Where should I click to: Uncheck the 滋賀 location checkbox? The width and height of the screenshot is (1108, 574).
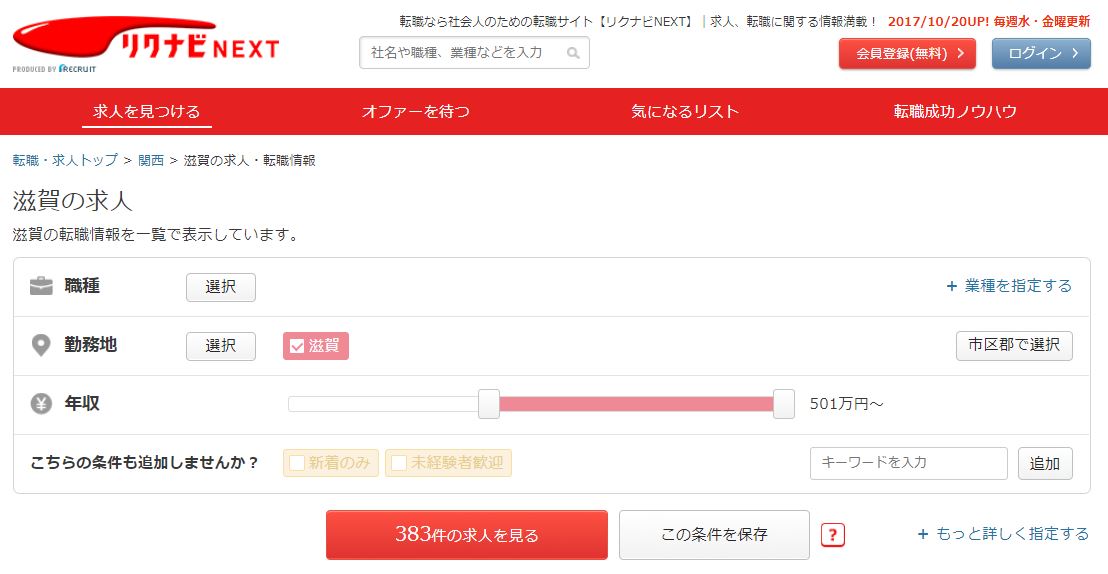point(297,346)
